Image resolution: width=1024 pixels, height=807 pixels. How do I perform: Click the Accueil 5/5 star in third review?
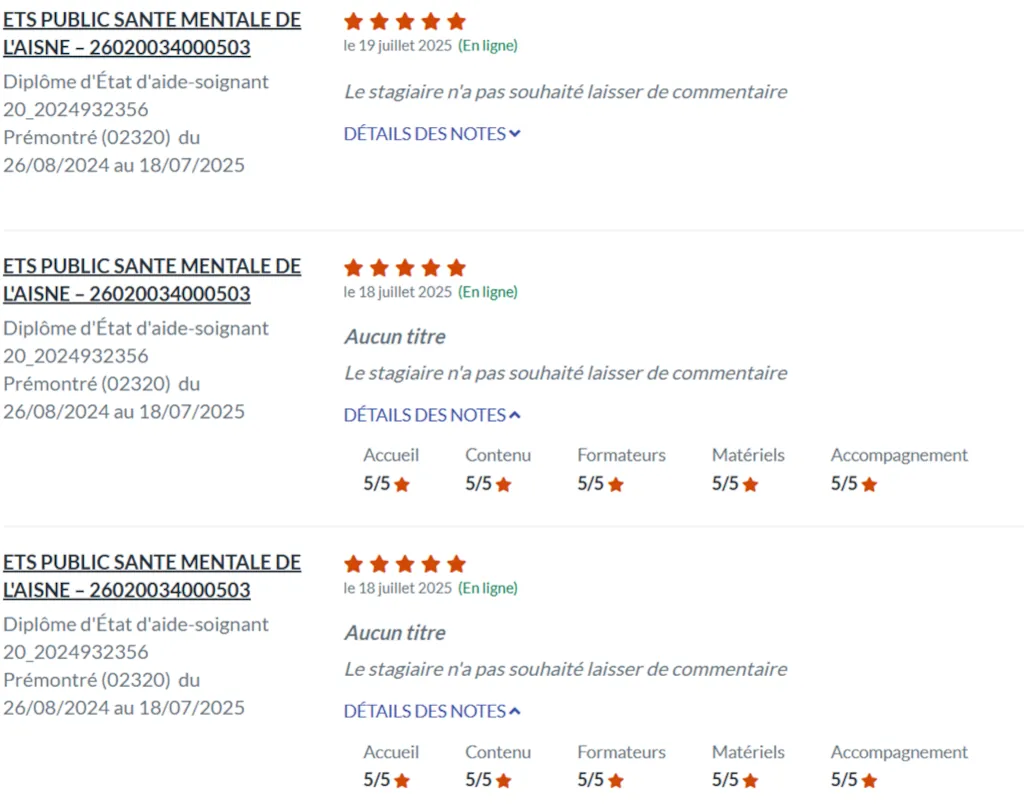coord(402,781)
